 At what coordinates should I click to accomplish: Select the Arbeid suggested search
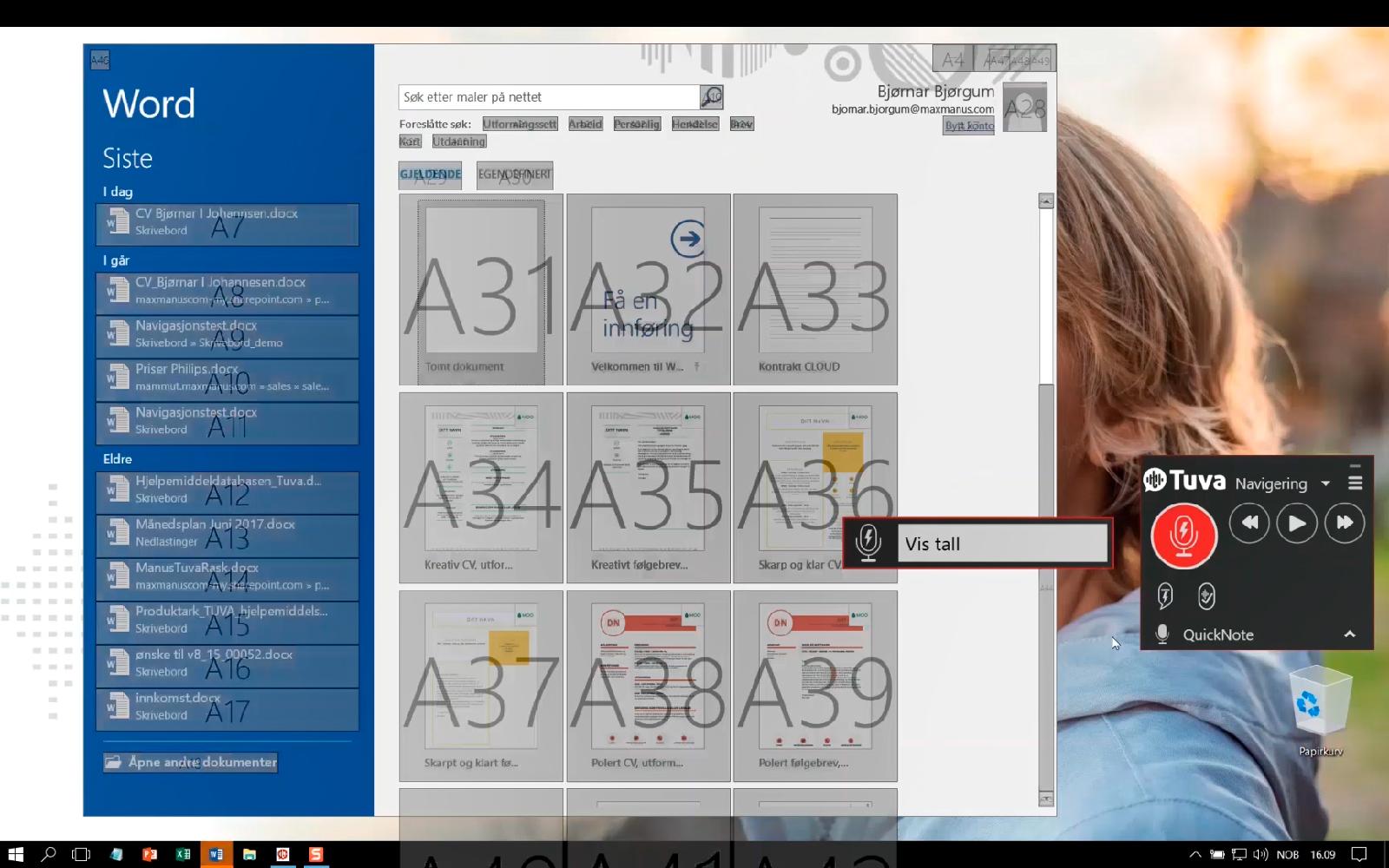(x=585, y=124)
